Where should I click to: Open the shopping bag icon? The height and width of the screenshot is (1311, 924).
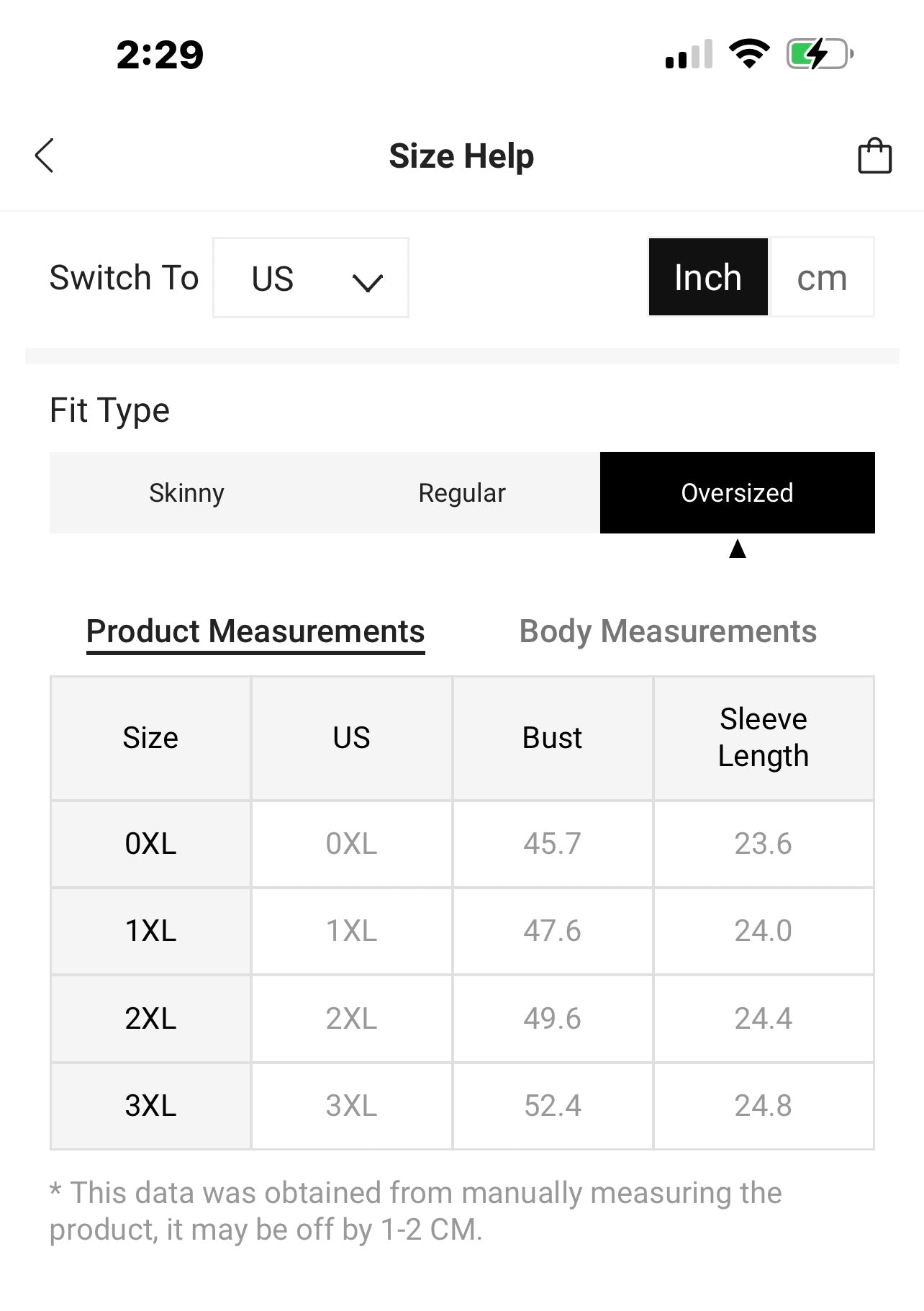click(874, 156)
